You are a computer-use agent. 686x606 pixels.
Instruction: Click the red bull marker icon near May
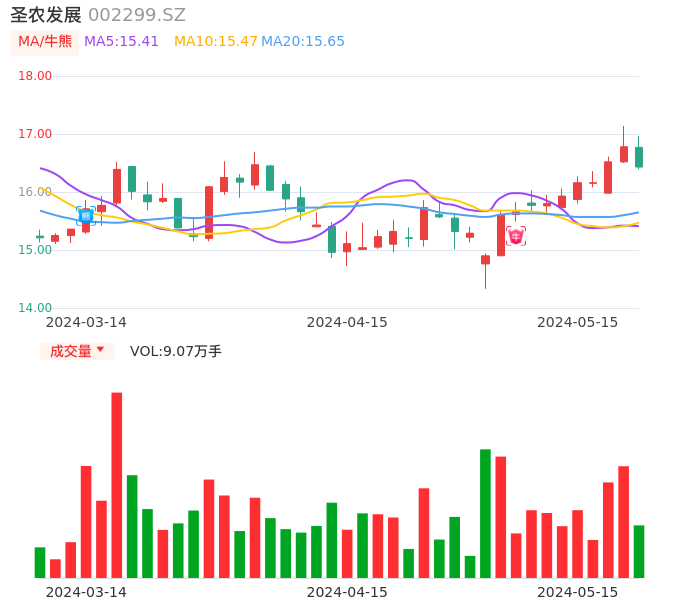(x=516, y=236)
